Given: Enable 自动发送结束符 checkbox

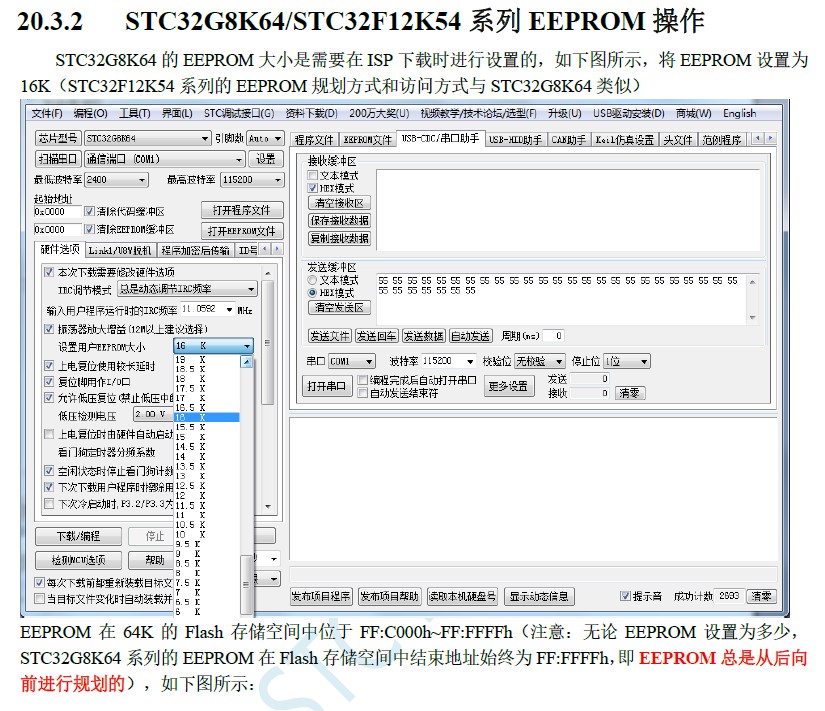Looking at the screenshot, I should 363,393.
